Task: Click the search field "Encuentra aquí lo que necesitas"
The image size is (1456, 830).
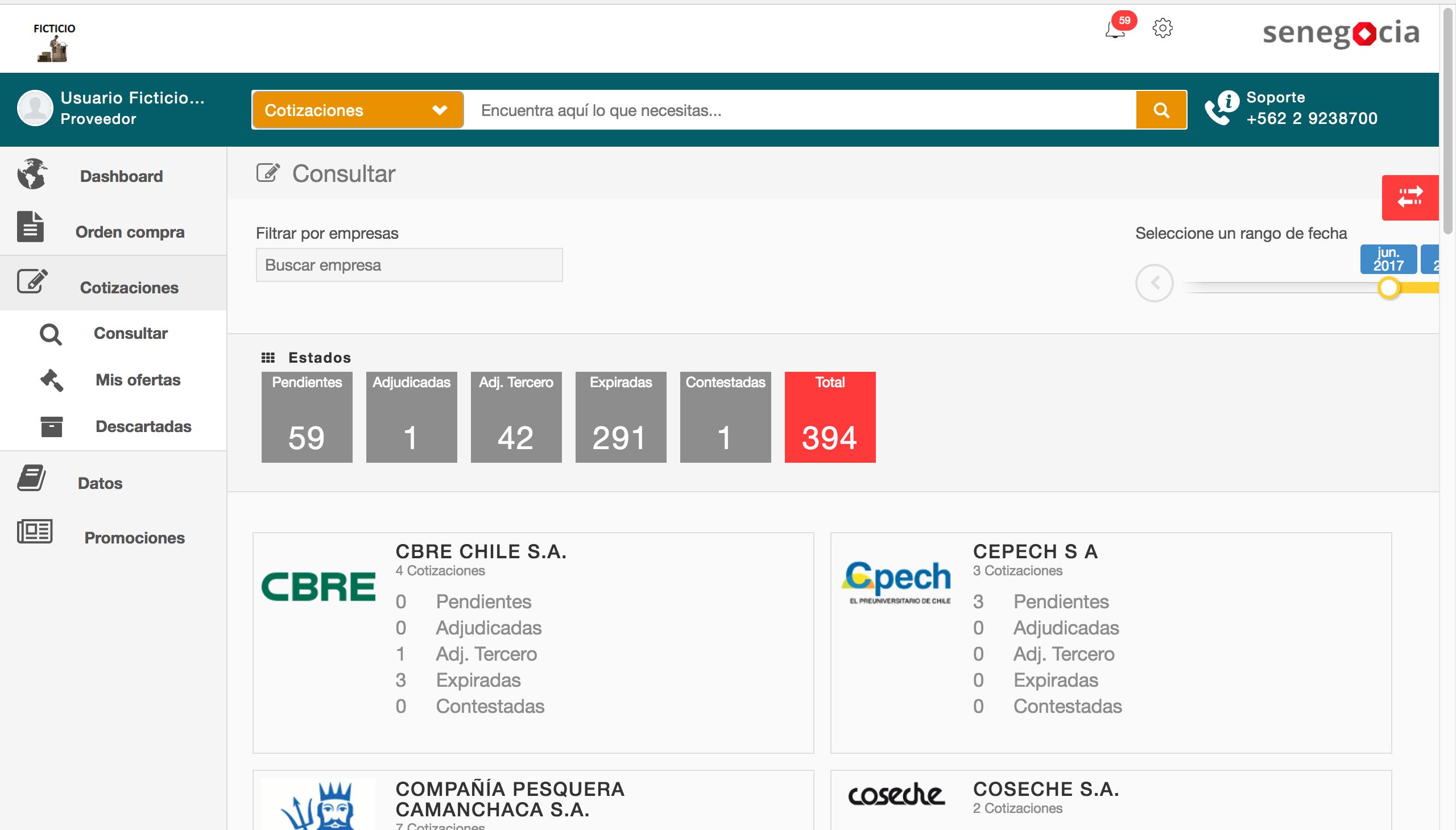Action: [x=800, y=110]
